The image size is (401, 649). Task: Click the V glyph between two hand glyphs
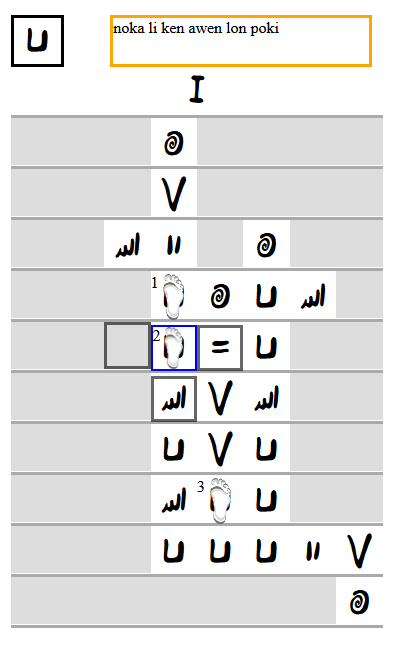point(220,398)
